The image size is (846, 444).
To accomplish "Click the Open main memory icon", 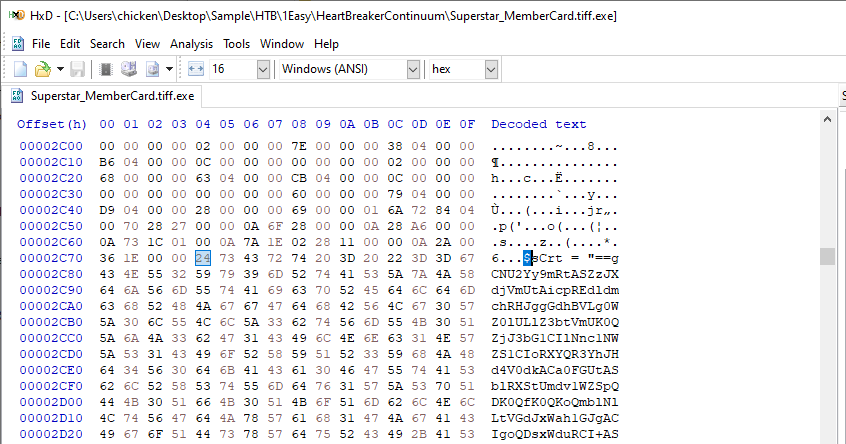I will pos(106,69).
